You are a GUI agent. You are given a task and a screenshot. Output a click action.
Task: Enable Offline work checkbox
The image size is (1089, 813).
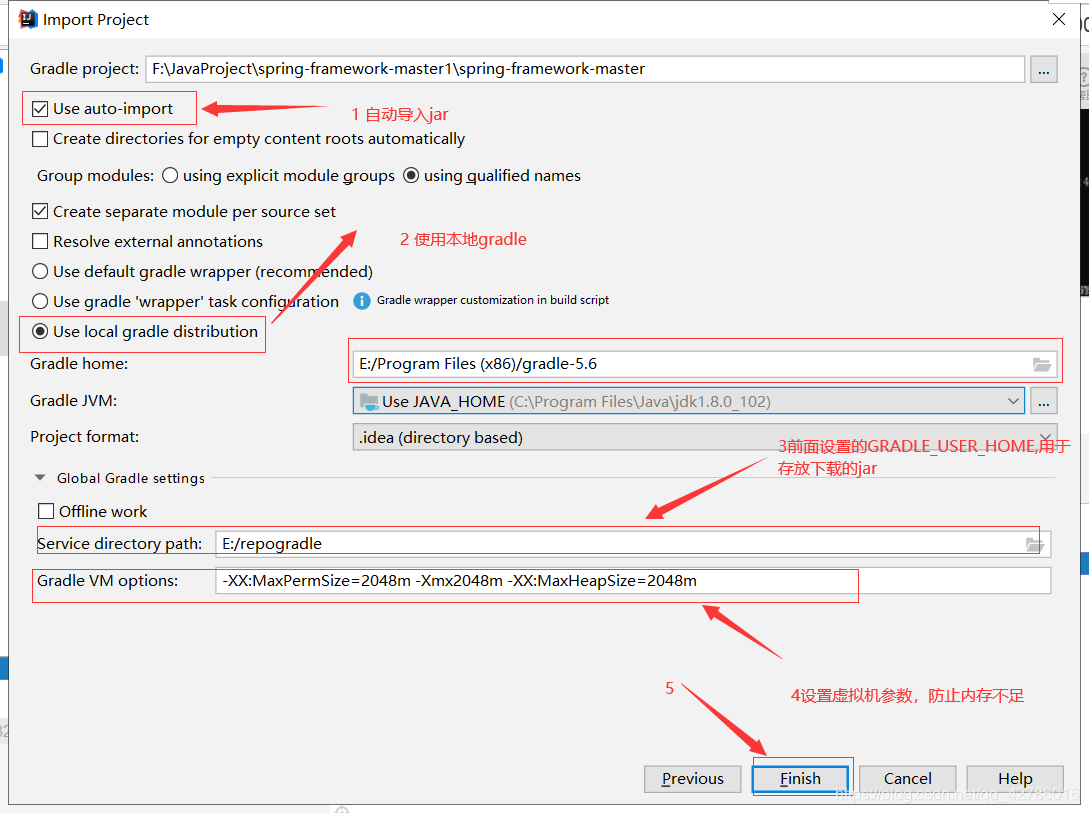pos(46,512)
